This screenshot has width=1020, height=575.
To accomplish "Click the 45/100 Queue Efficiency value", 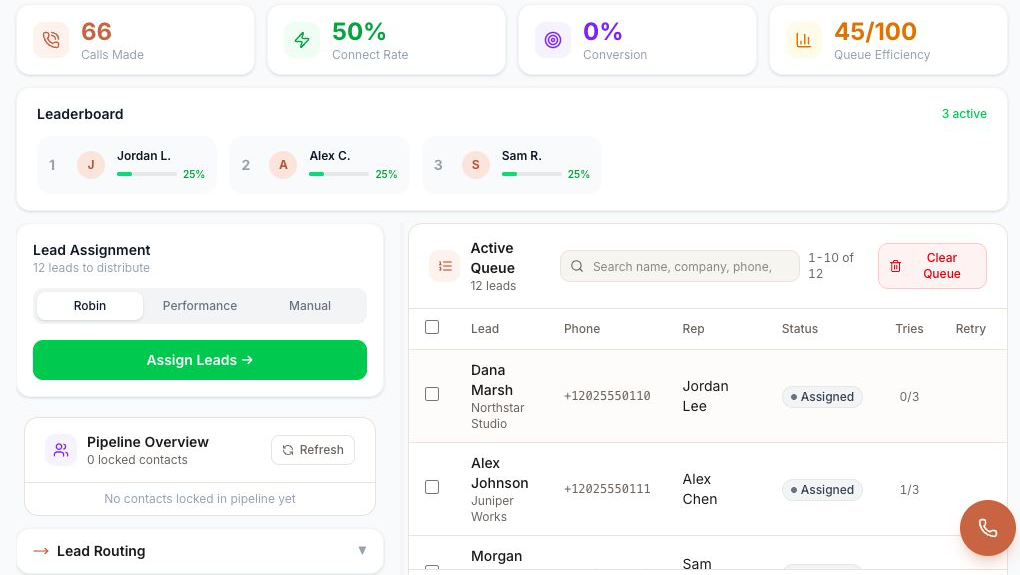I will (876, 31).
